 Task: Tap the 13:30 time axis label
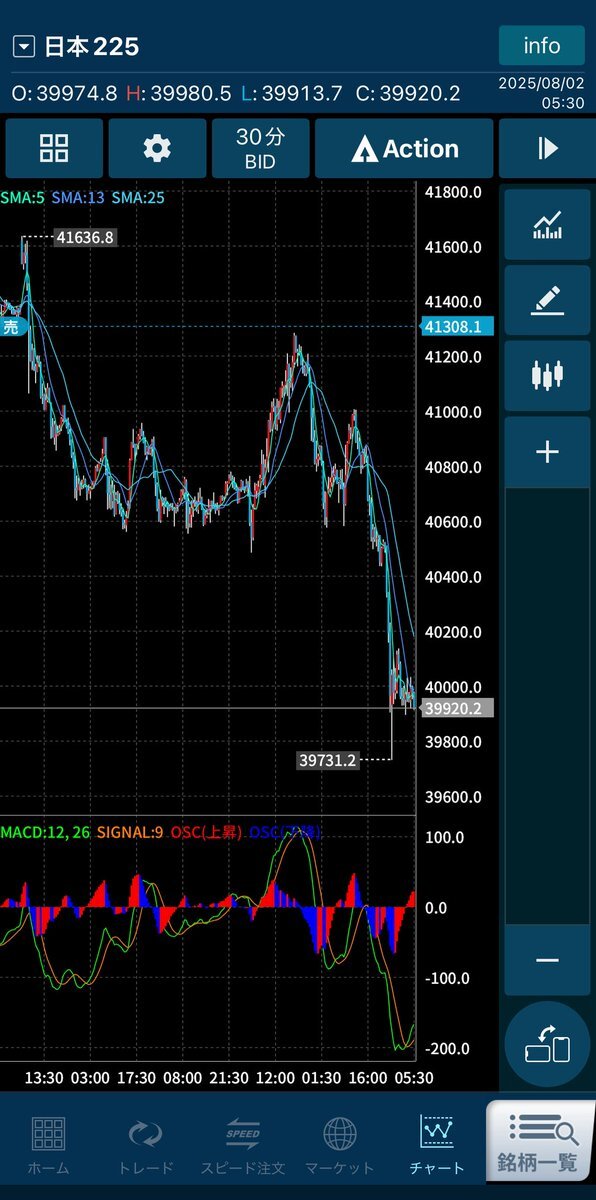tap(45, 1078)
